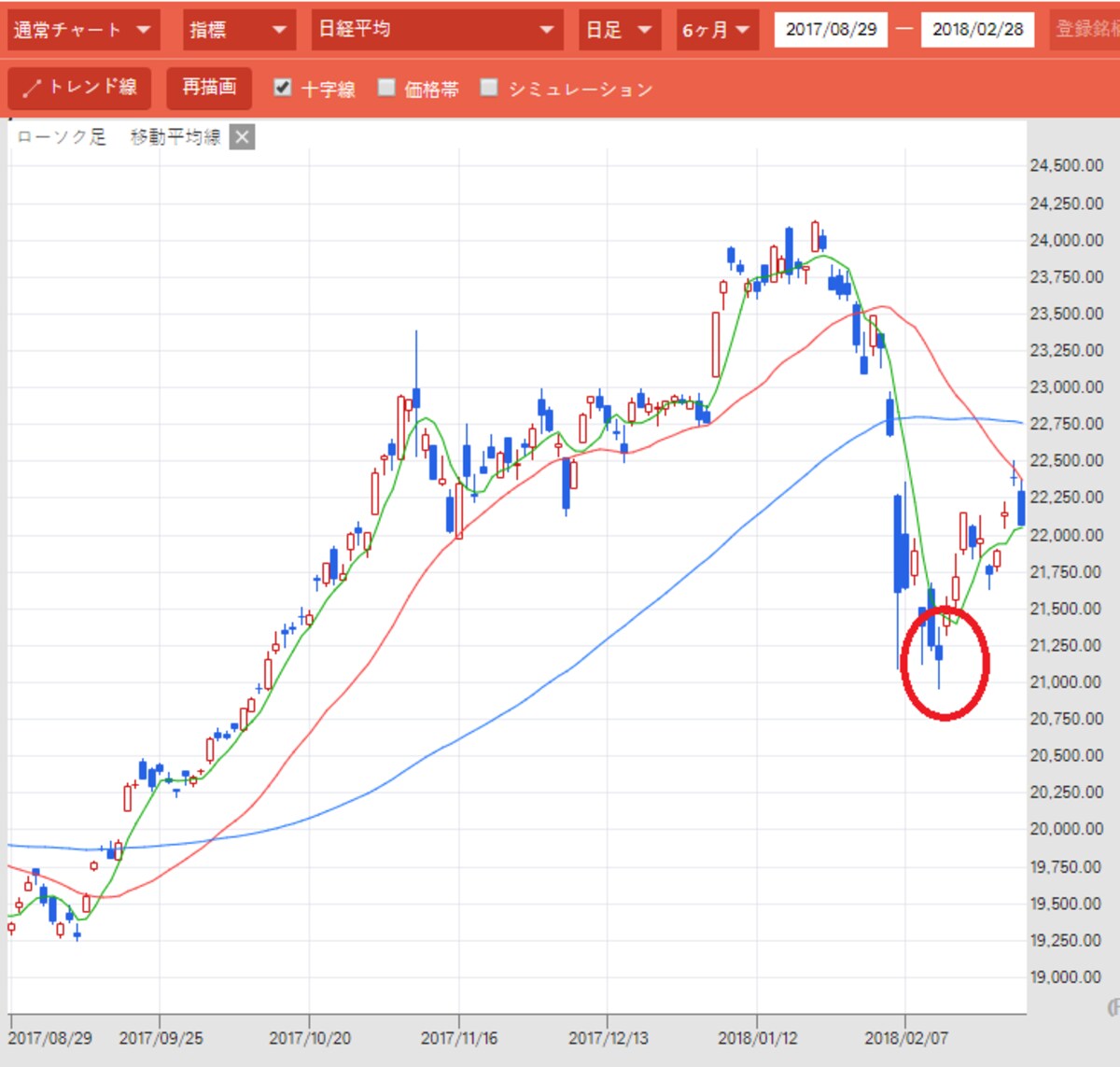Viewport: 1120px width, 1067px height.
Task: Open the 日足 timeframe dropdown
Action: click(x=619, y=30)
